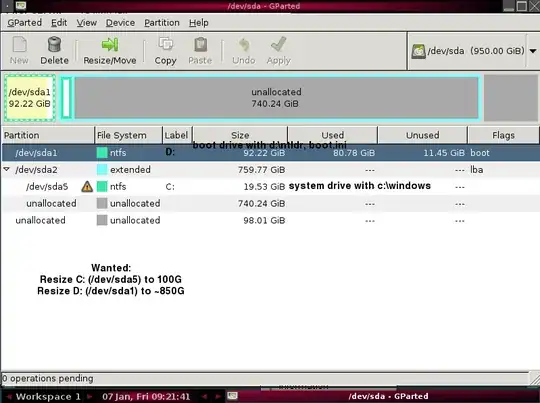Open the Device menu
This screenshot has height=403, width=540.
click(x=120, y=23)
